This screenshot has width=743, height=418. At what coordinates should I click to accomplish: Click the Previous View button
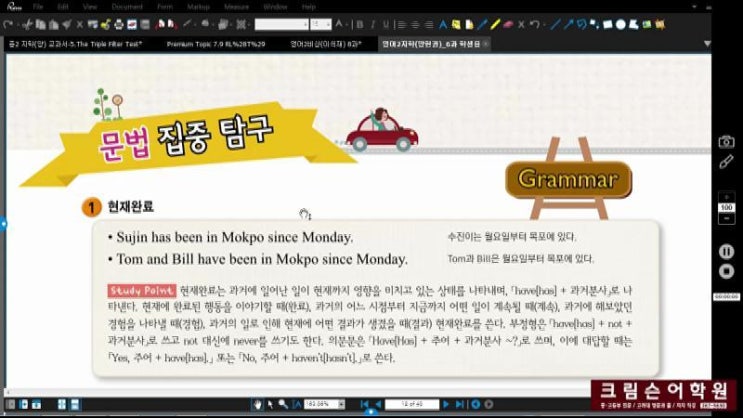tap(475, 404)
